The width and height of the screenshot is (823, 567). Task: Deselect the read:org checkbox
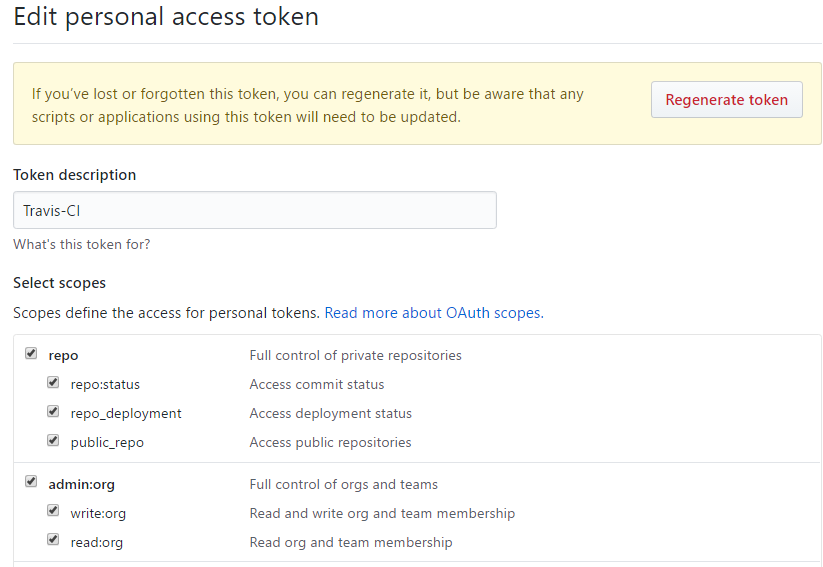tap(53, 541)
